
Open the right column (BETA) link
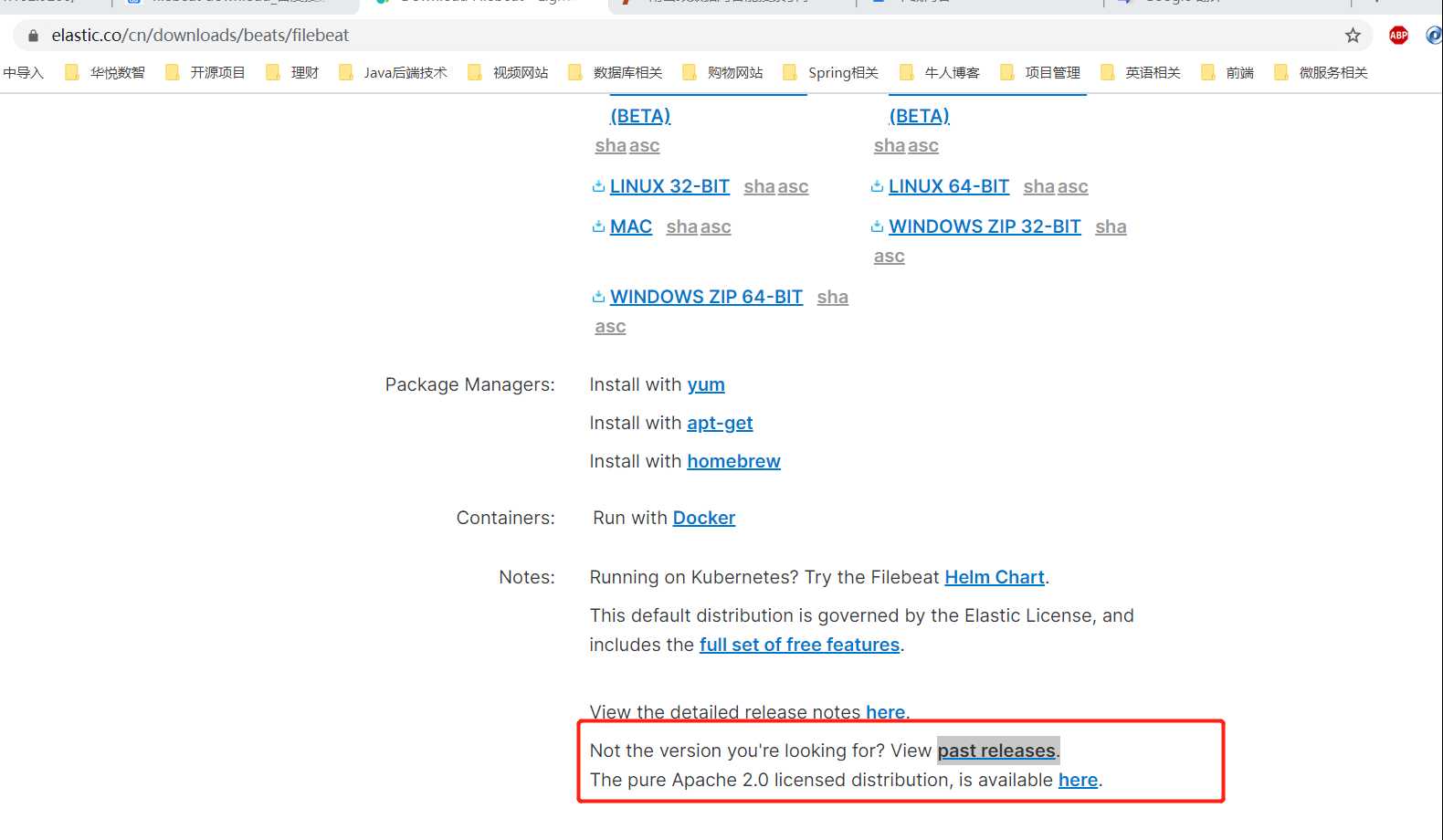[x=919, y=116]
